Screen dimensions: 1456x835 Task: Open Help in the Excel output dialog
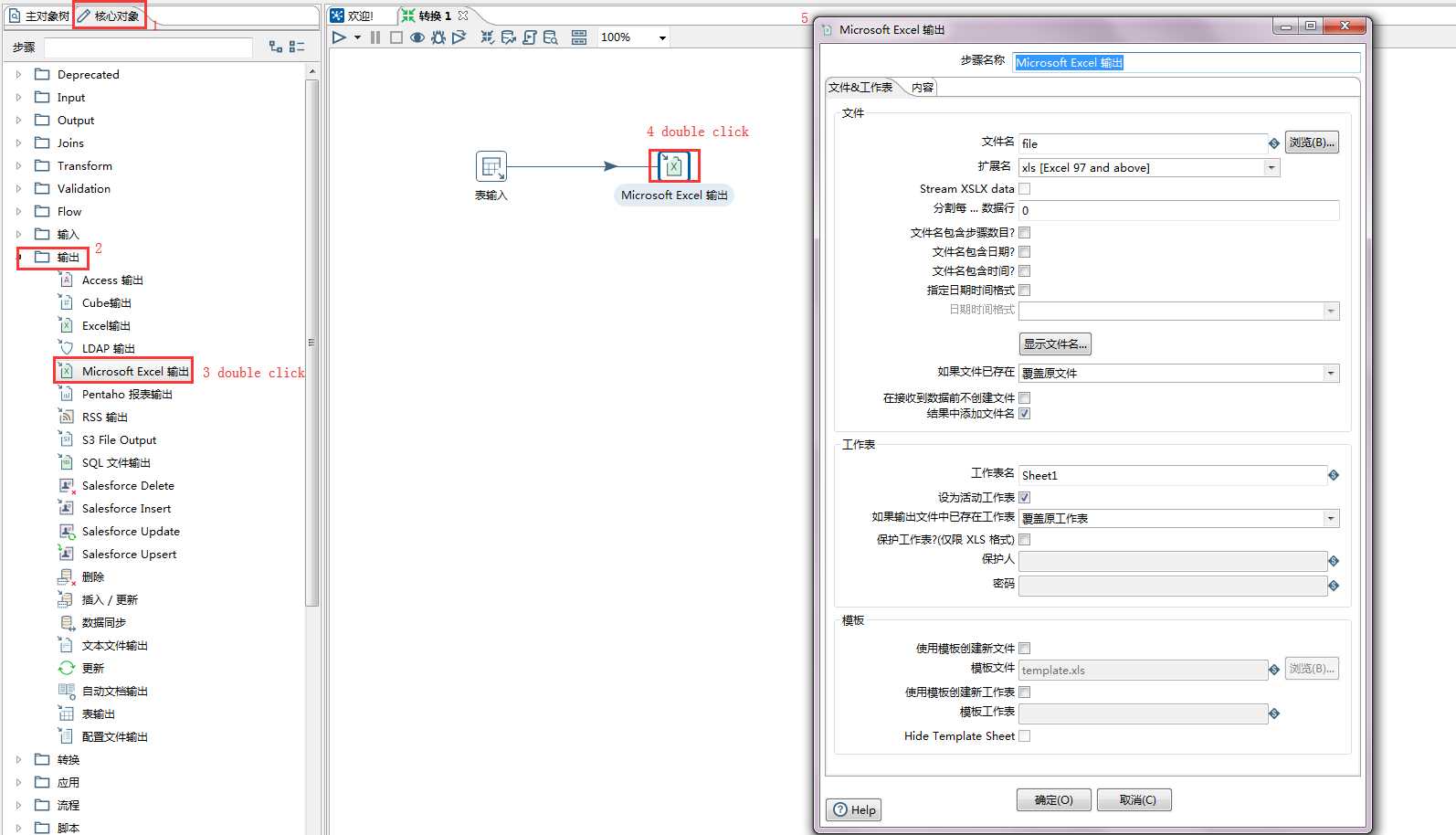(x=854, y=810)
